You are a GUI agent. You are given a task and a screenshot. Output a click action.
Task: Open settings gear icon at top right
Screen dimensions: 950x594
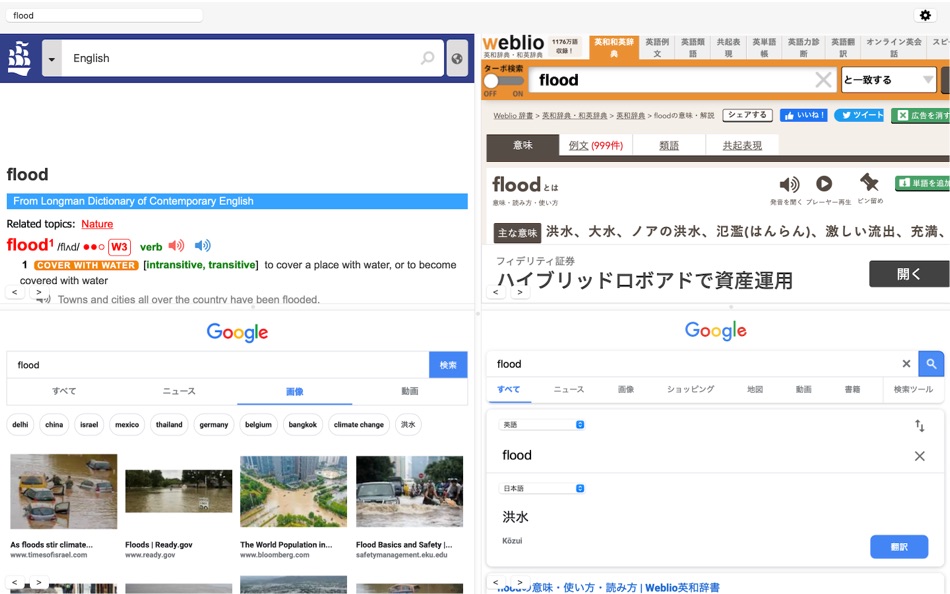(925, 15)
